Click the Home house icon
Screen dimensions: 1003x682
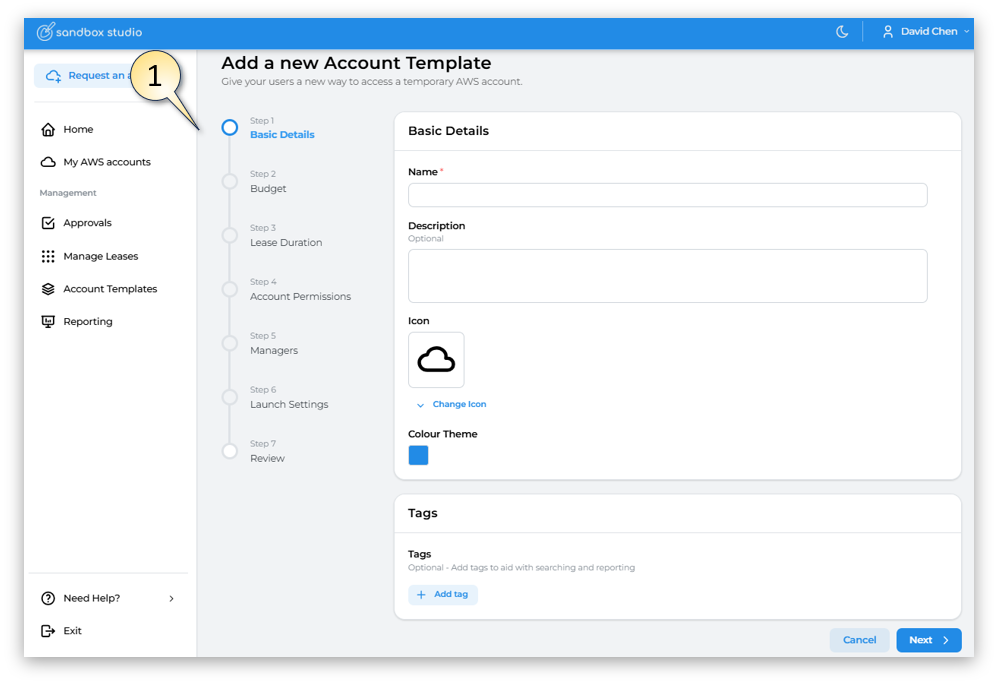click(48, 130)
